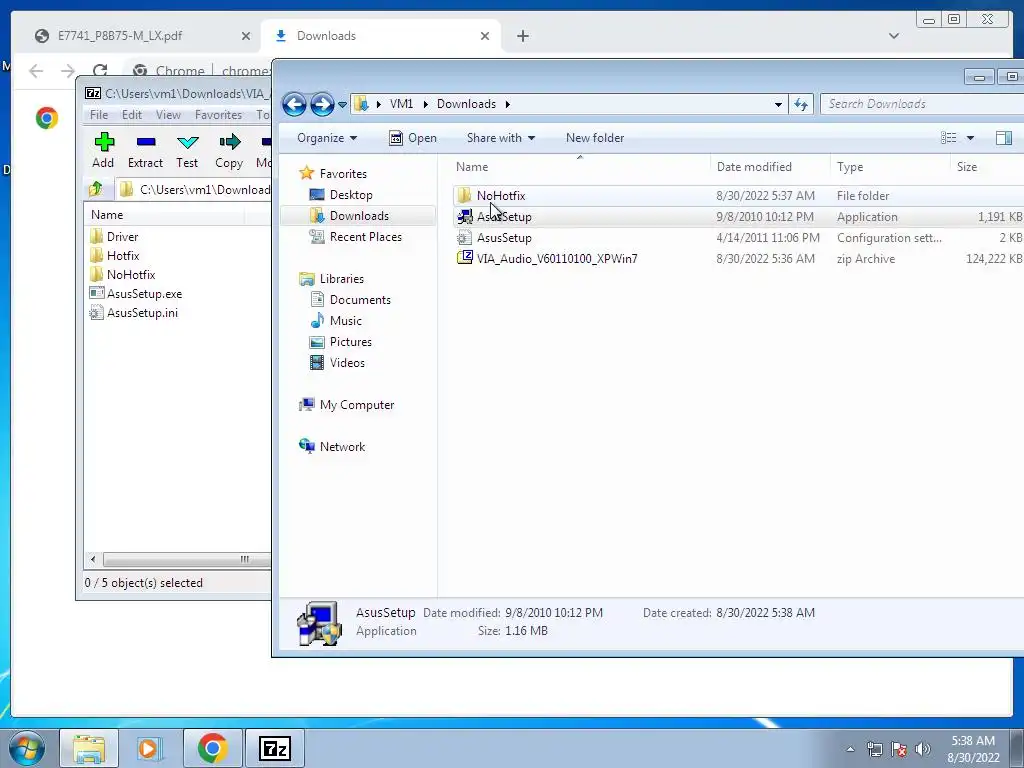
Task: Open the Organize dropdown menu
Action: point(327,138)
